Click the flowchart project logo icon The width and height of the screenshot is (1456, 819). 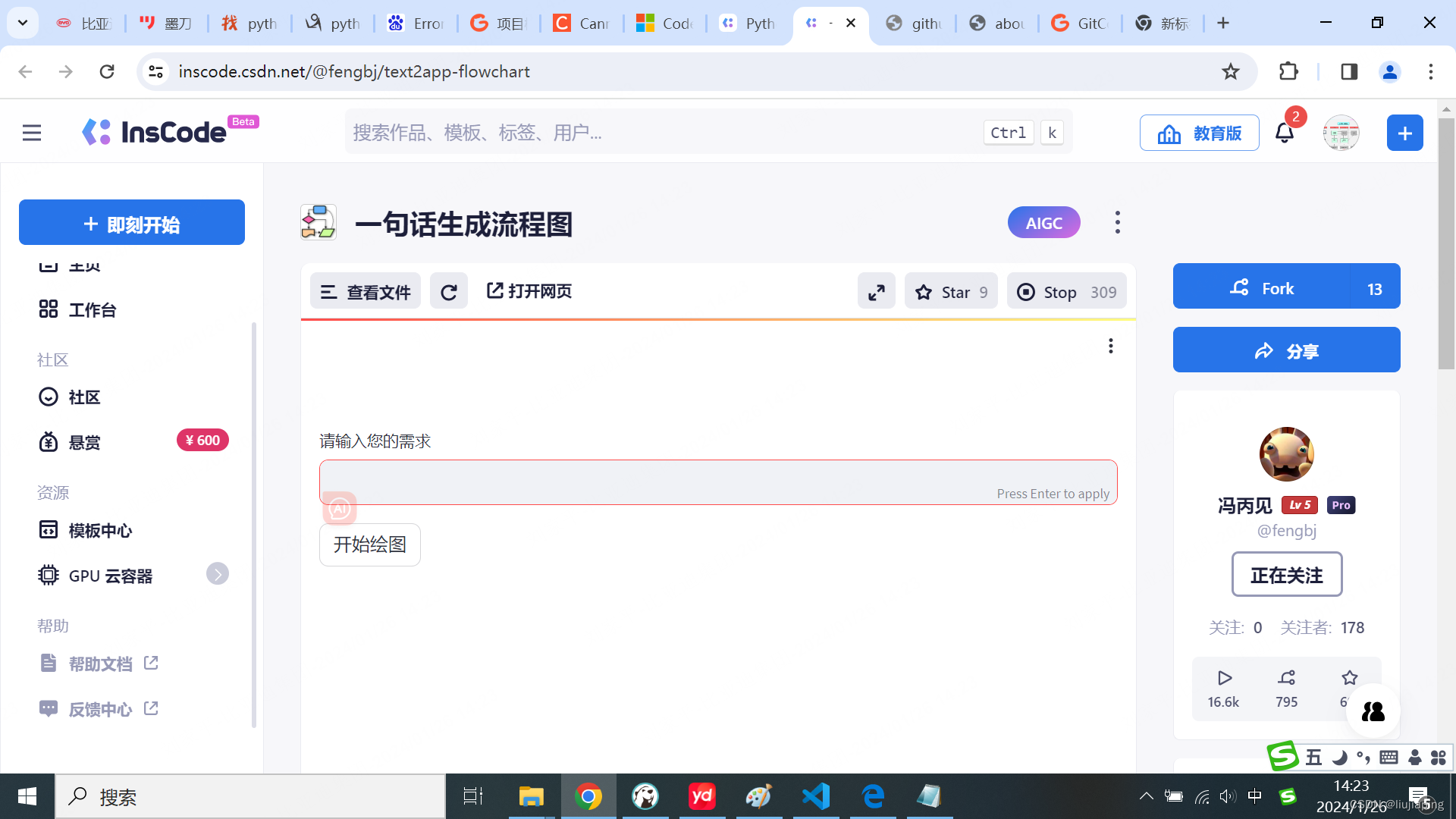click(318, 223)
